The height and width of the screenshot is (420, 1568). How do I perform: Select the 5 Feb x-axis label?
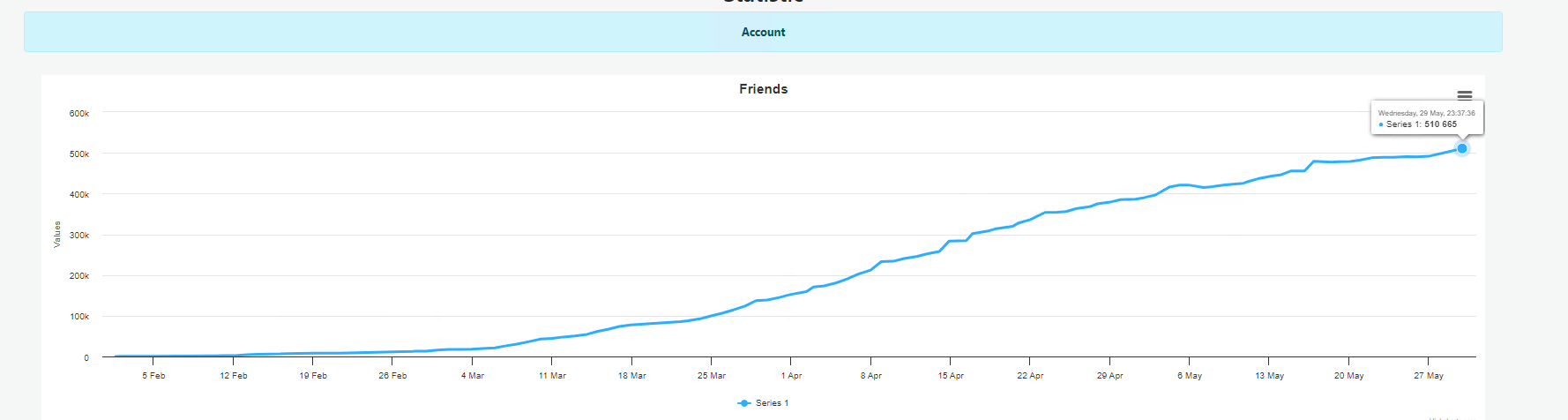click(x=153, y=376)
